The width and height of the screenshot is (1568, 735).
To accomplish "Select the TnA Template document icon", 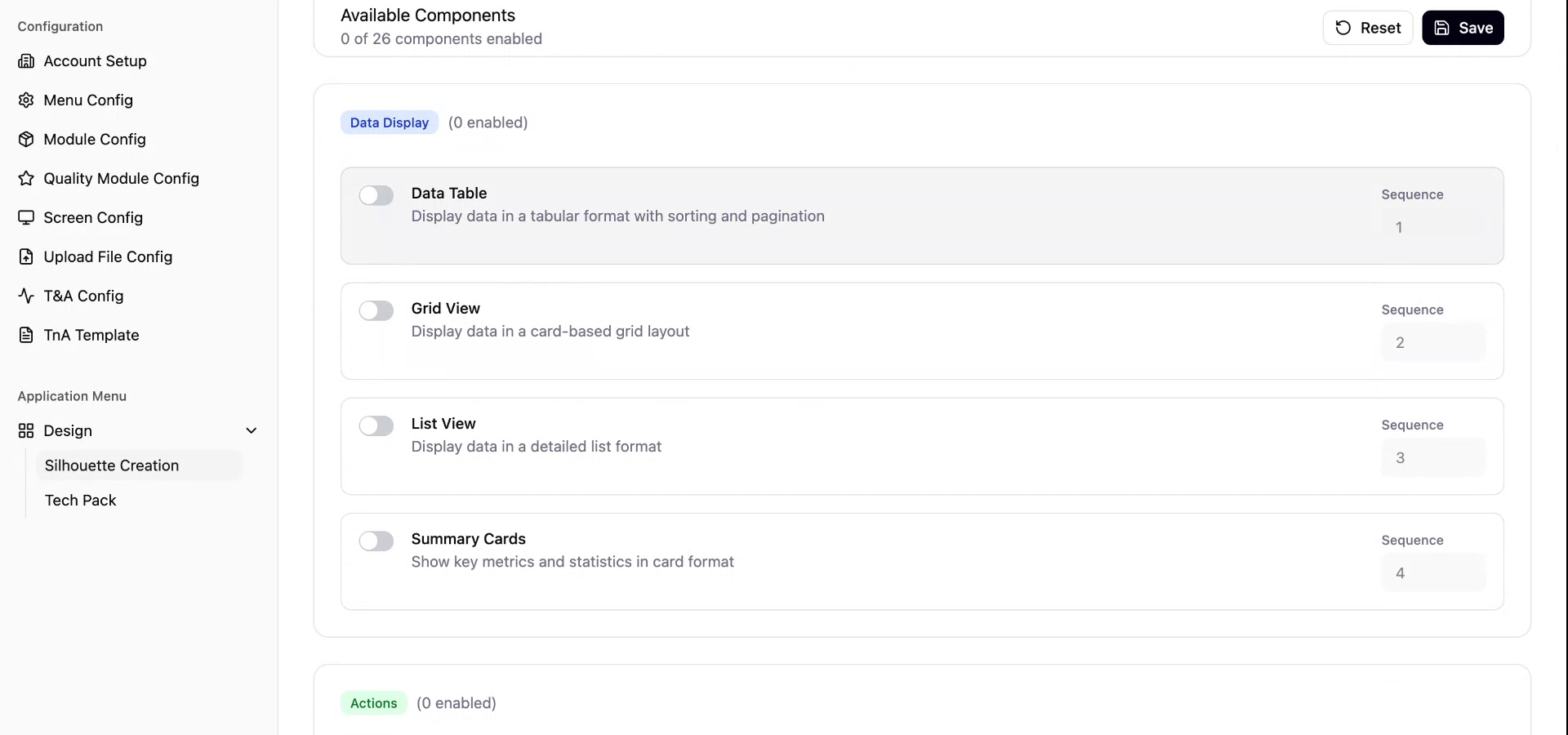I will click(x=27, y=335).
